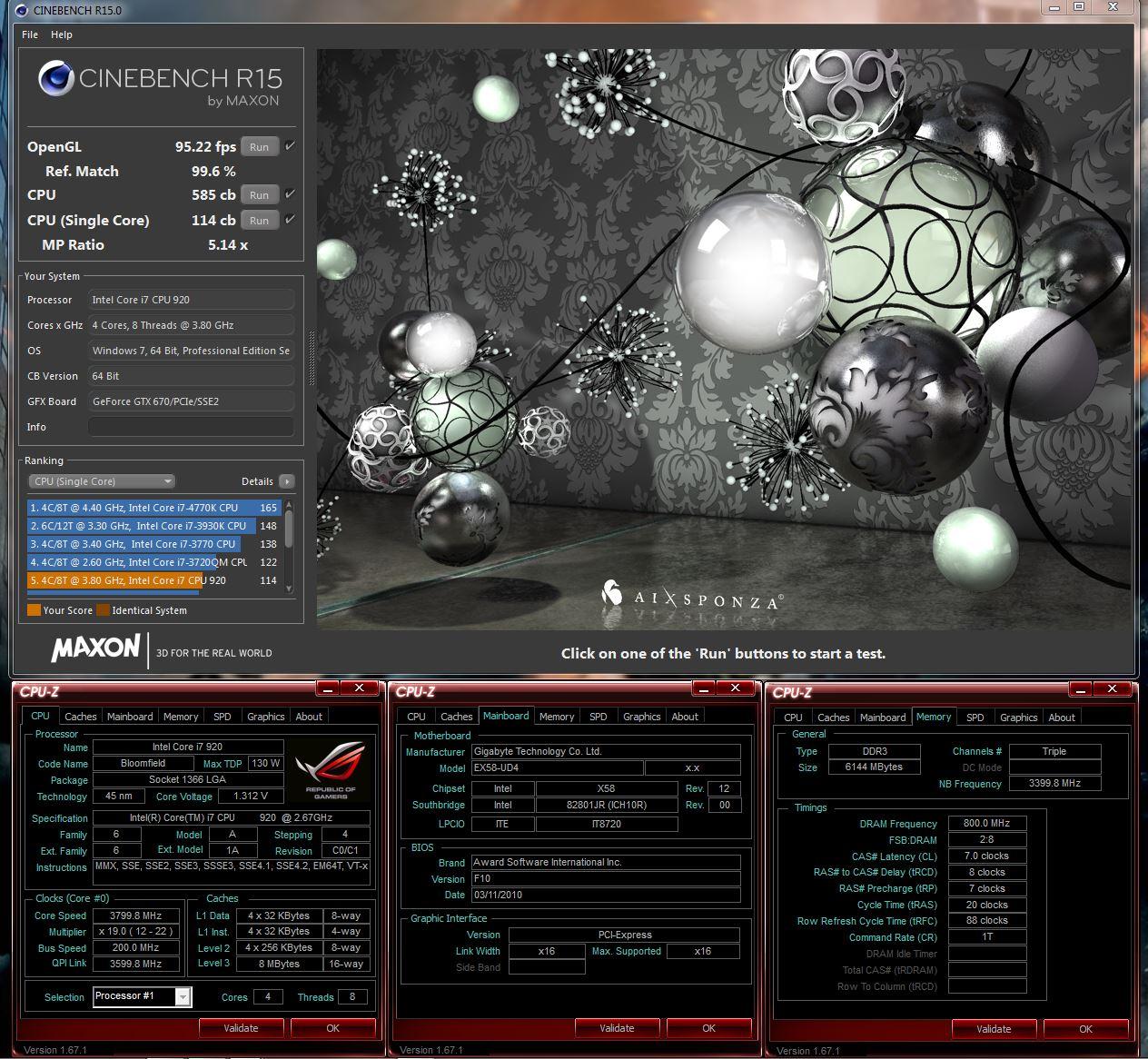Toggle the CPU test checkbox
The image size is (1148, 1059).
click(x=290, y=194)
